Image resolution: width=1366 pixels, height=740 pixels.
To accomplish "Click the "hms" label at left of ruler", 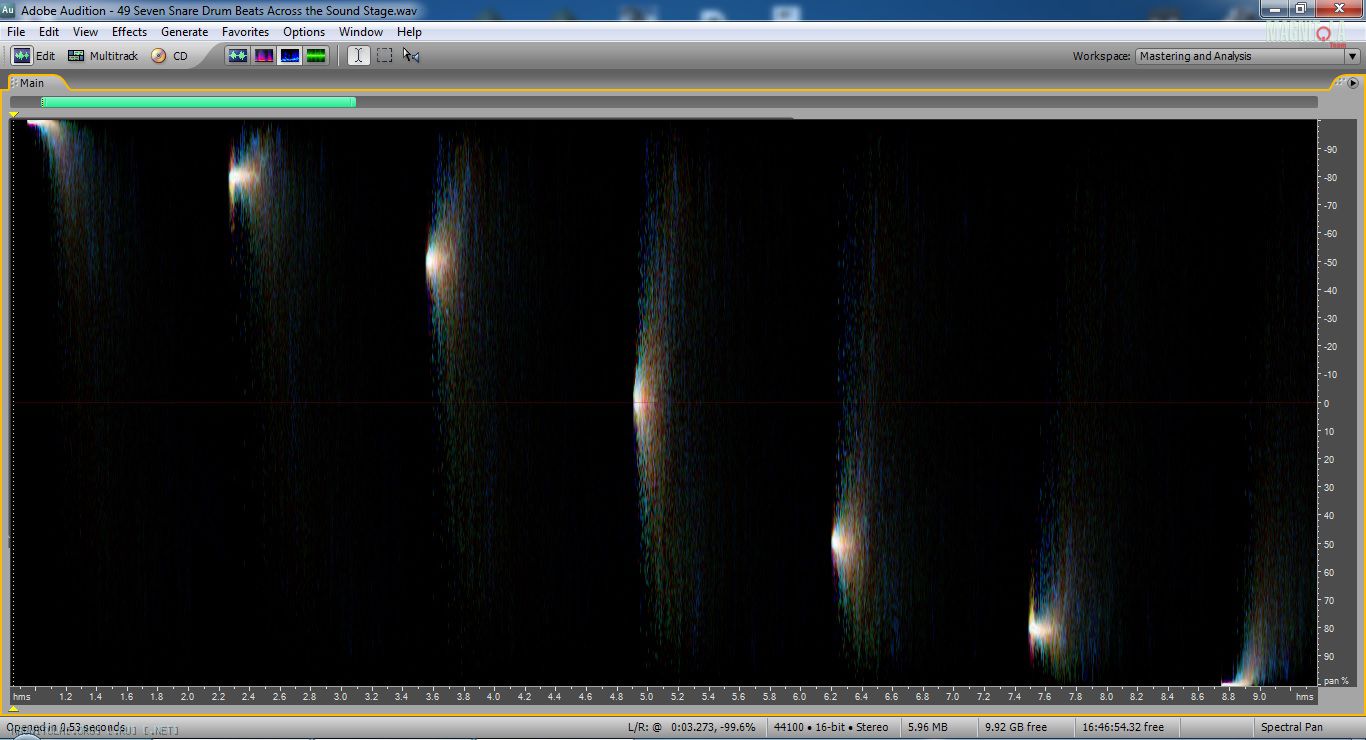I will pos(22,696).
